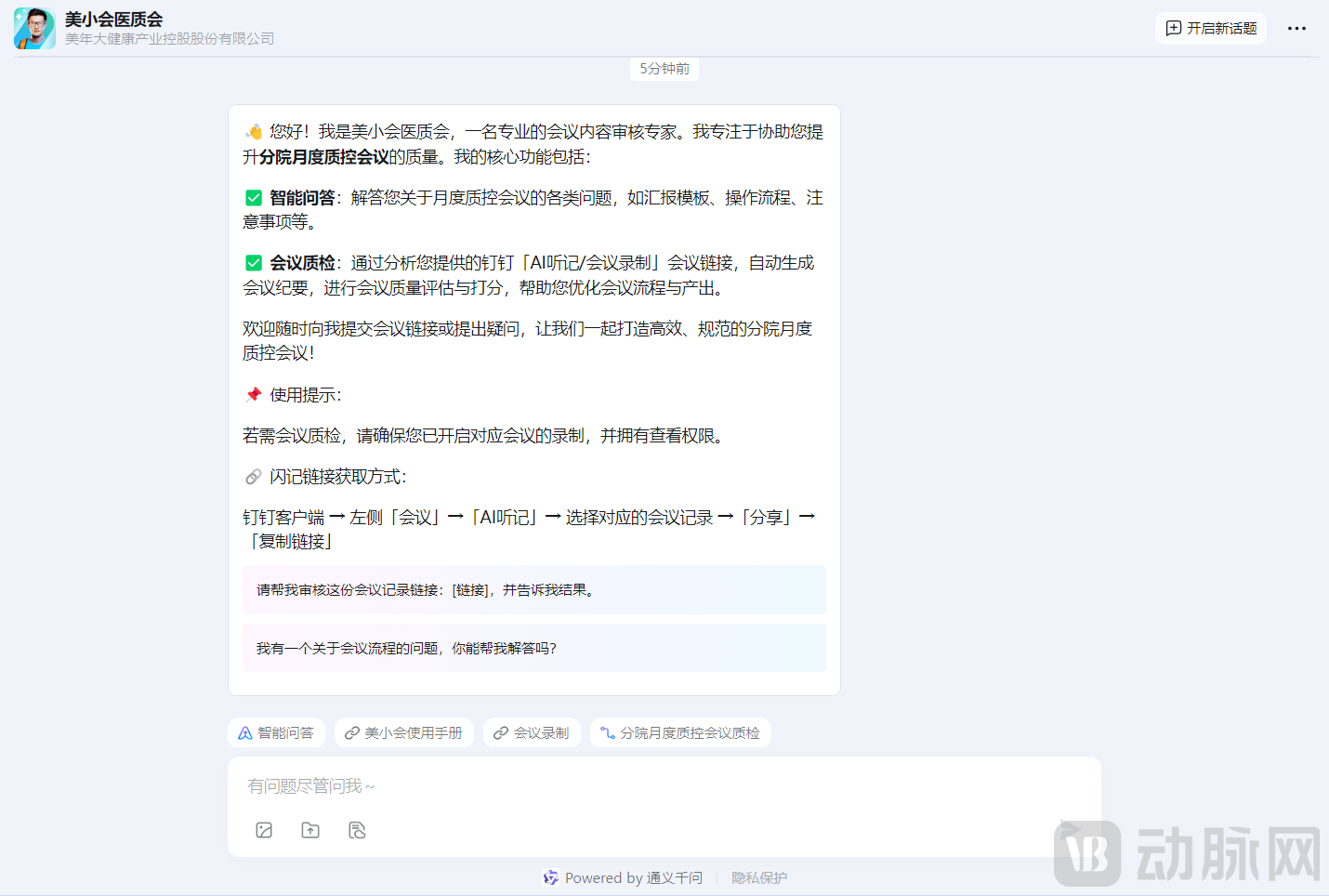Screen dimensions: 1329x896
Task: Open the cloud document icon in input toolbar
Action: tap(357, 830)
